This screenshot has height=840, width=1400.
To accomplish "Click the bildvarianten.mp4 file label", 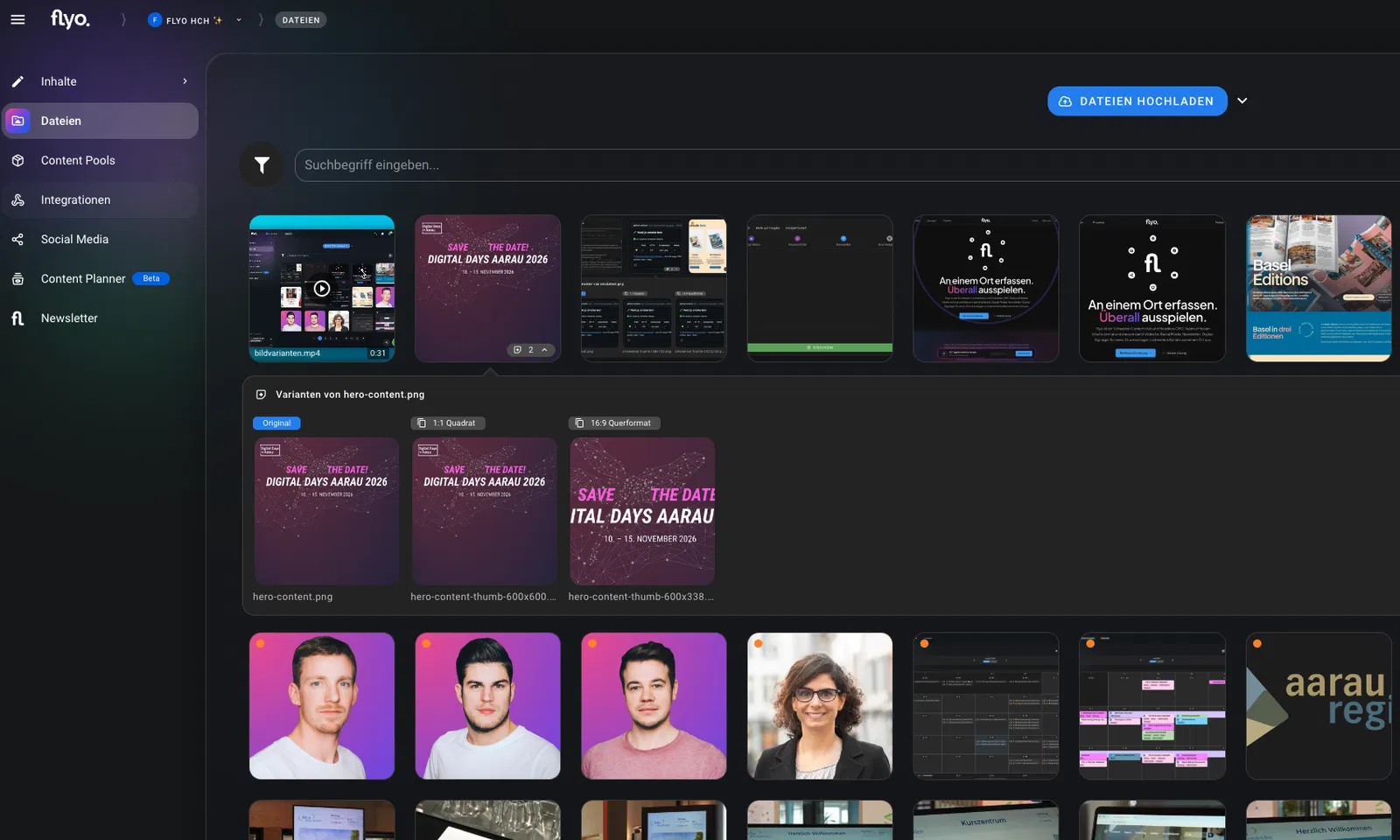I will click(x=287, y=353).
